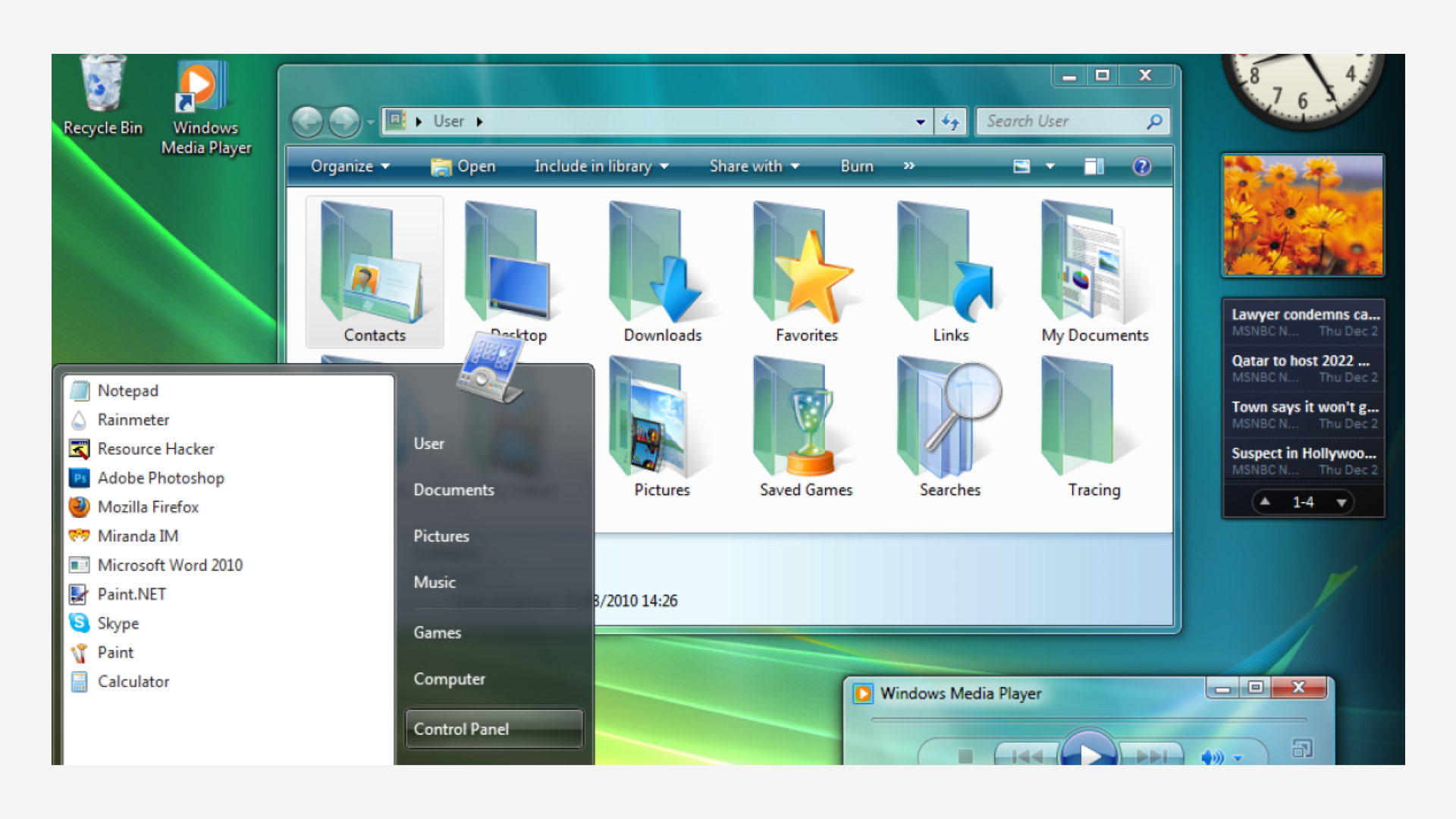Select Mozilla Firefox in Start menu
Viewport: 1456px width, 819px height.
(x=148, y=507)
